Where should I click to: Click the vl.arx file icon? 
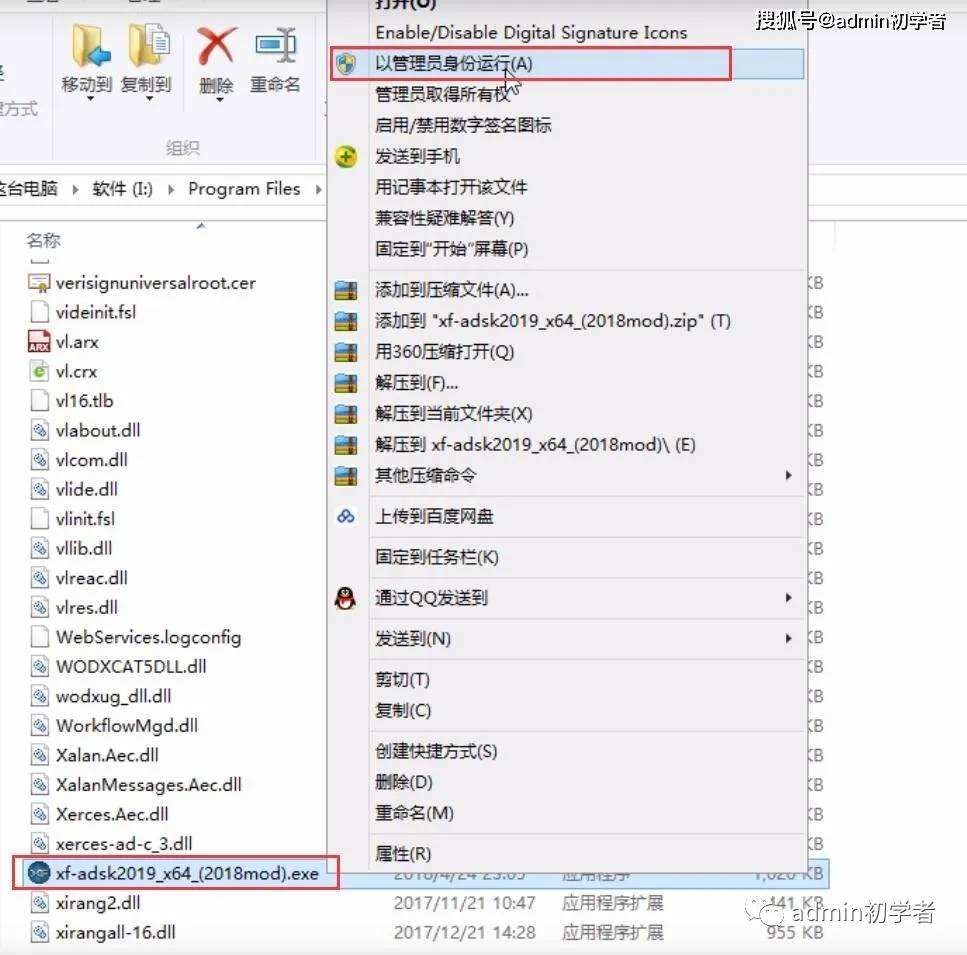[39, 342]
